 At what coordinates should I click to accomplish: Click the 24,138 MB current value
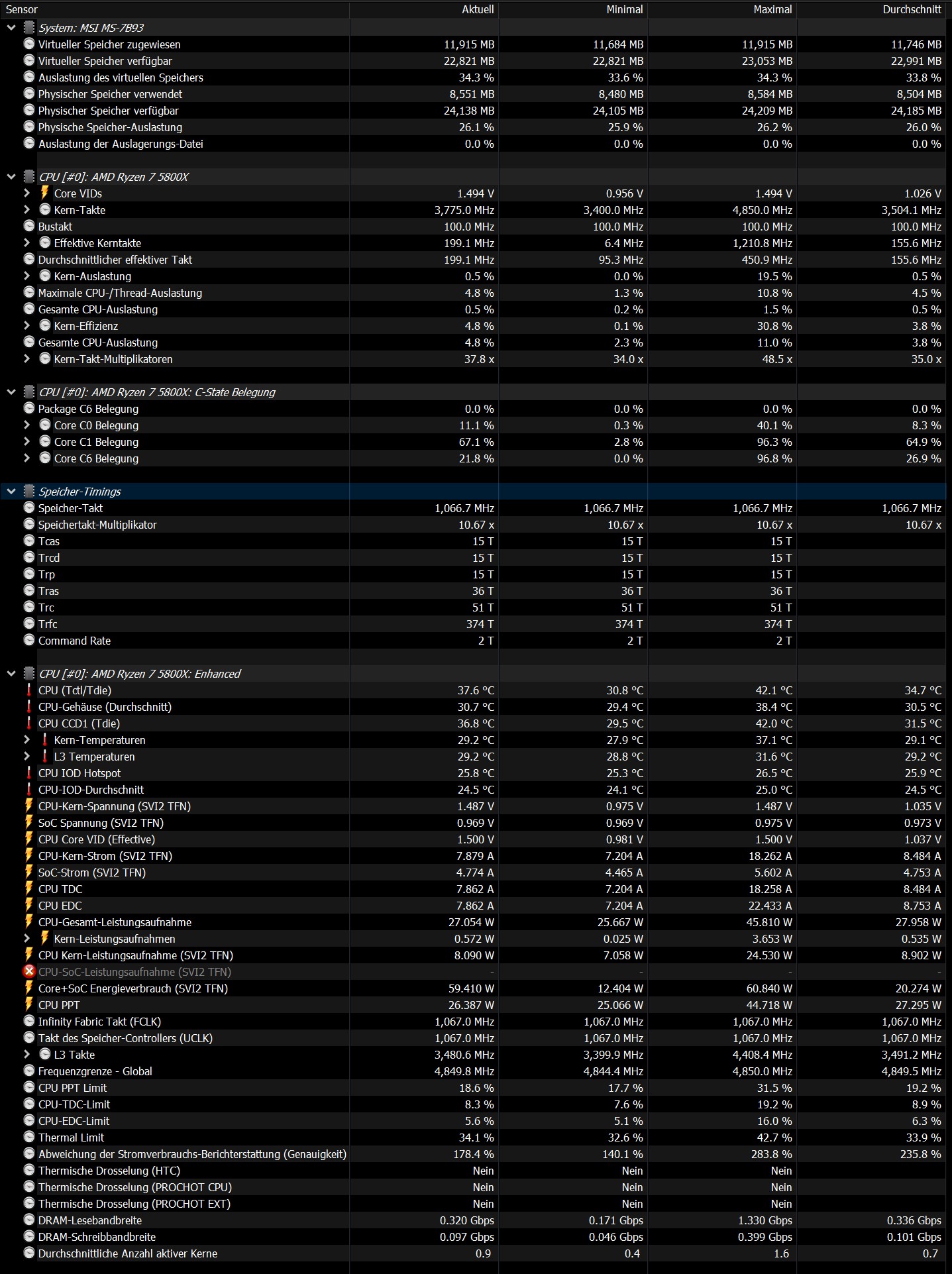coord(469,111)
